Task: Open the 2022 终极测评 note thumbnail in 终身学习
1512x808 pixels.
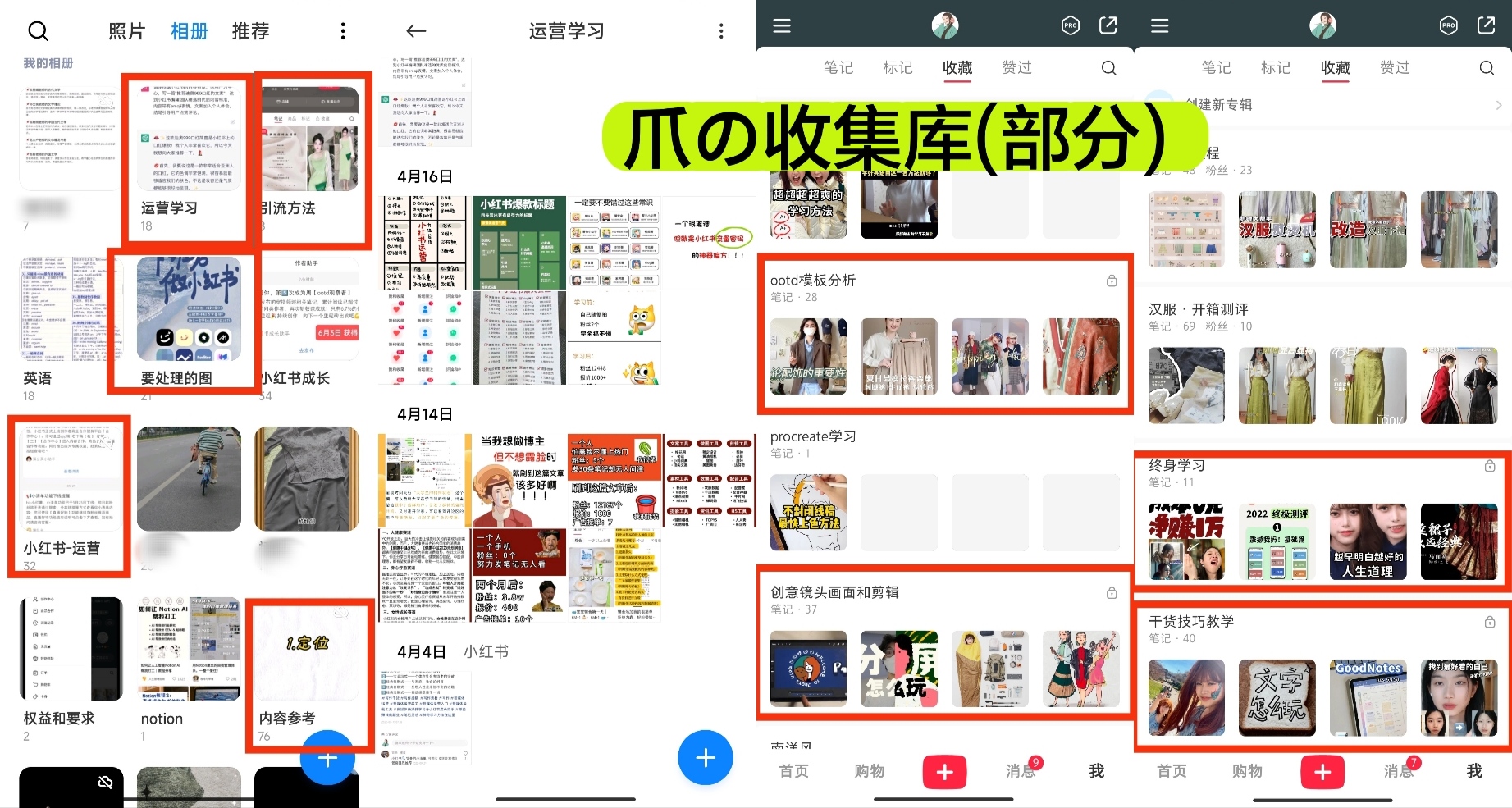Action: (1277, 542)
